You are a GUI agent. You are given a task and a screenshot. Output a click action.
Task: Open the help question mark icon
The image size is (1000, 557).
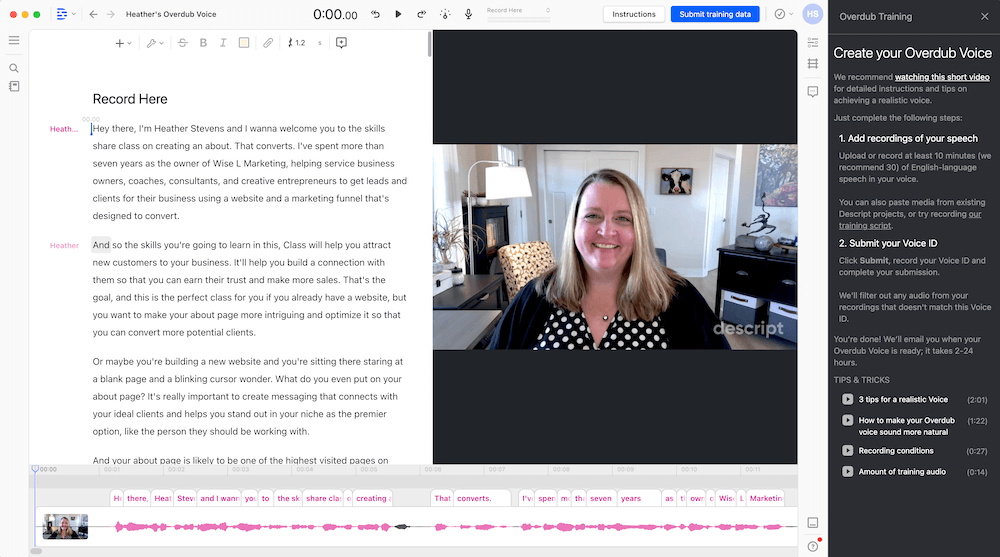tap(812, 546)
